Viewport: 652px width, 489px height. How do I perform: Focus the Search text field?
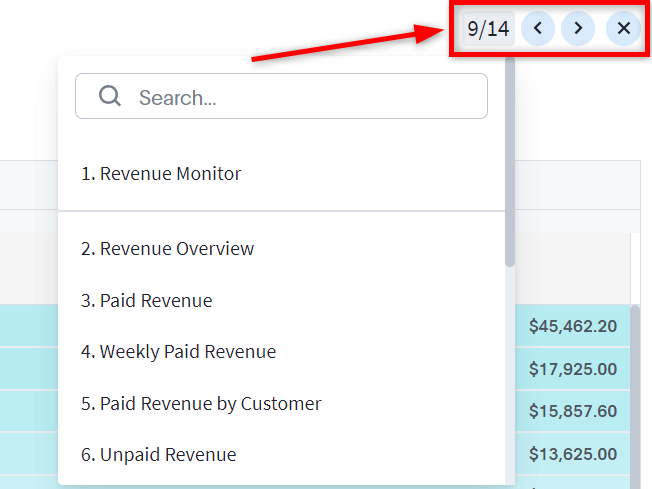300,97
